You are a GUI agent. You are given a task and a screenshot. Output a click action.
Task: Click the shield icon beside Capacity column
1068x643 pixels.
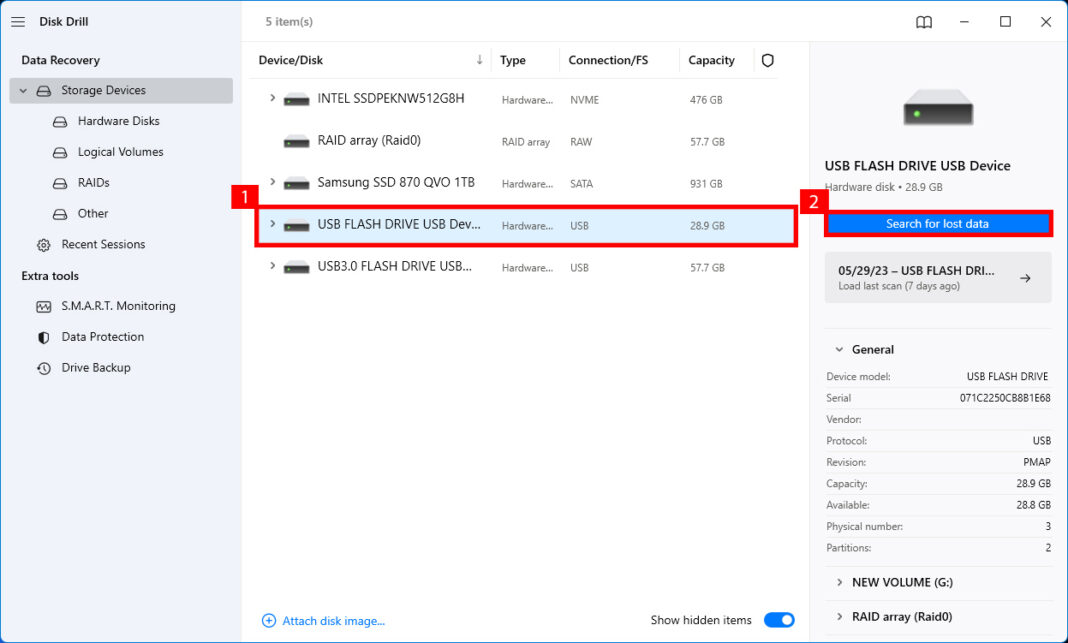[767, 60]
